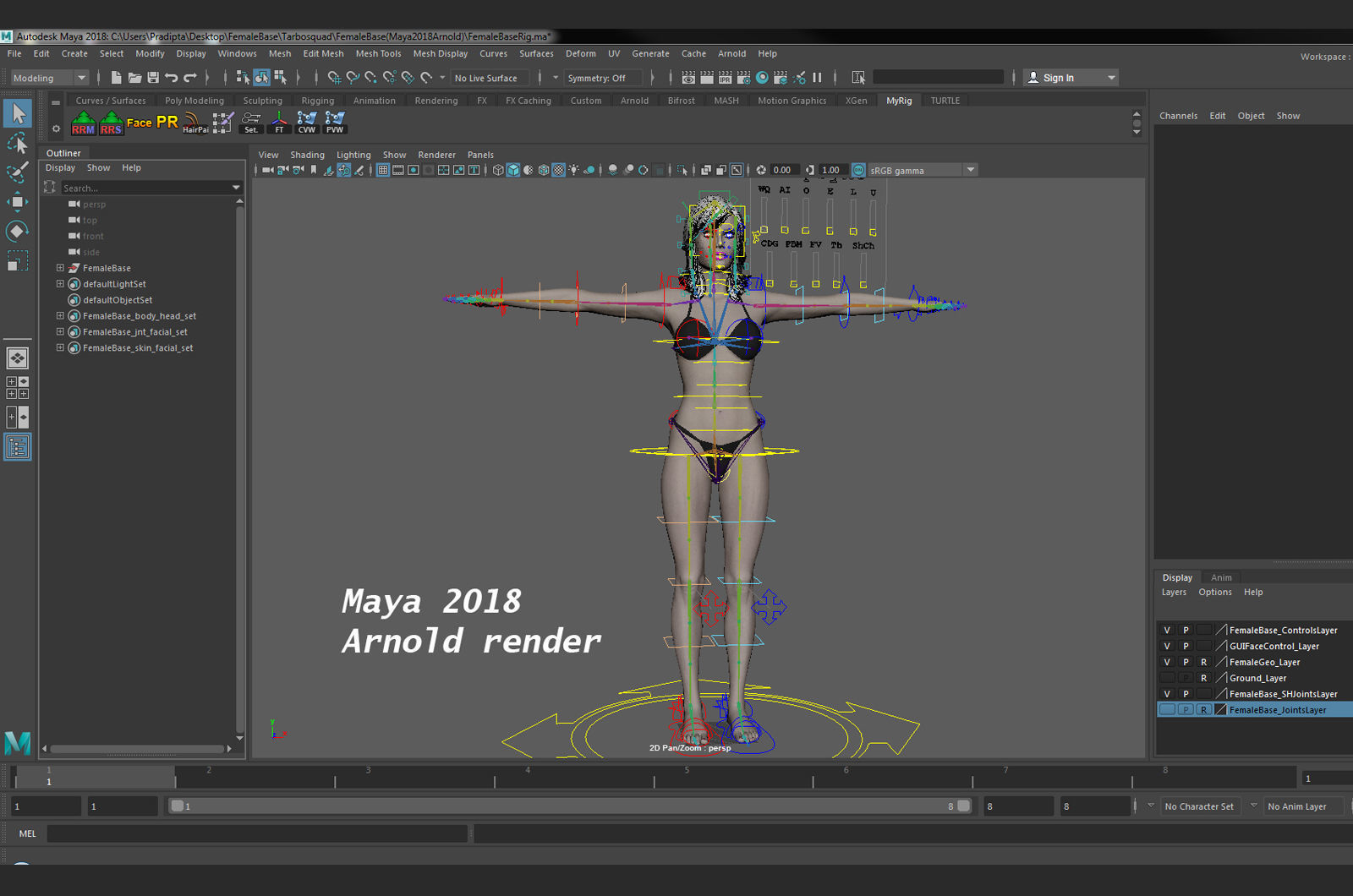Click the Open Scene folder icon
The image size is (1353, 896).
coord(134,78)
